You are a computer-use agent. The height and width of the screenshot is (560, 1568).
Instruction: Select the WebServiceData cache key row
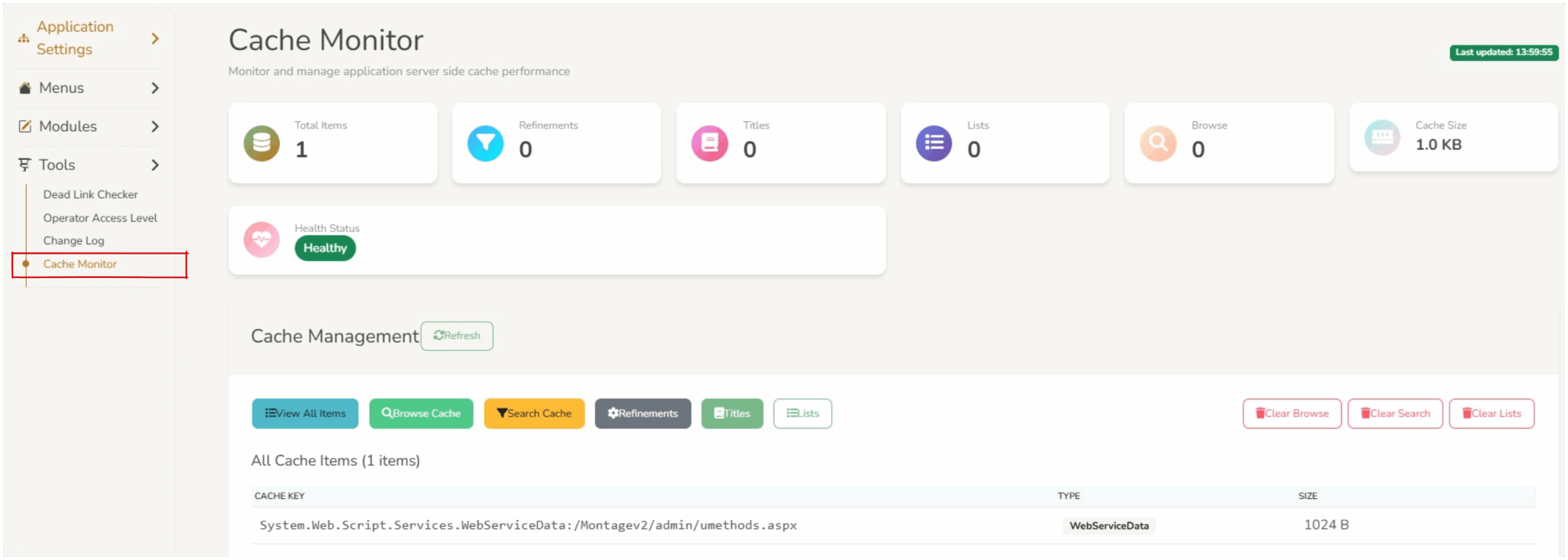528,525
